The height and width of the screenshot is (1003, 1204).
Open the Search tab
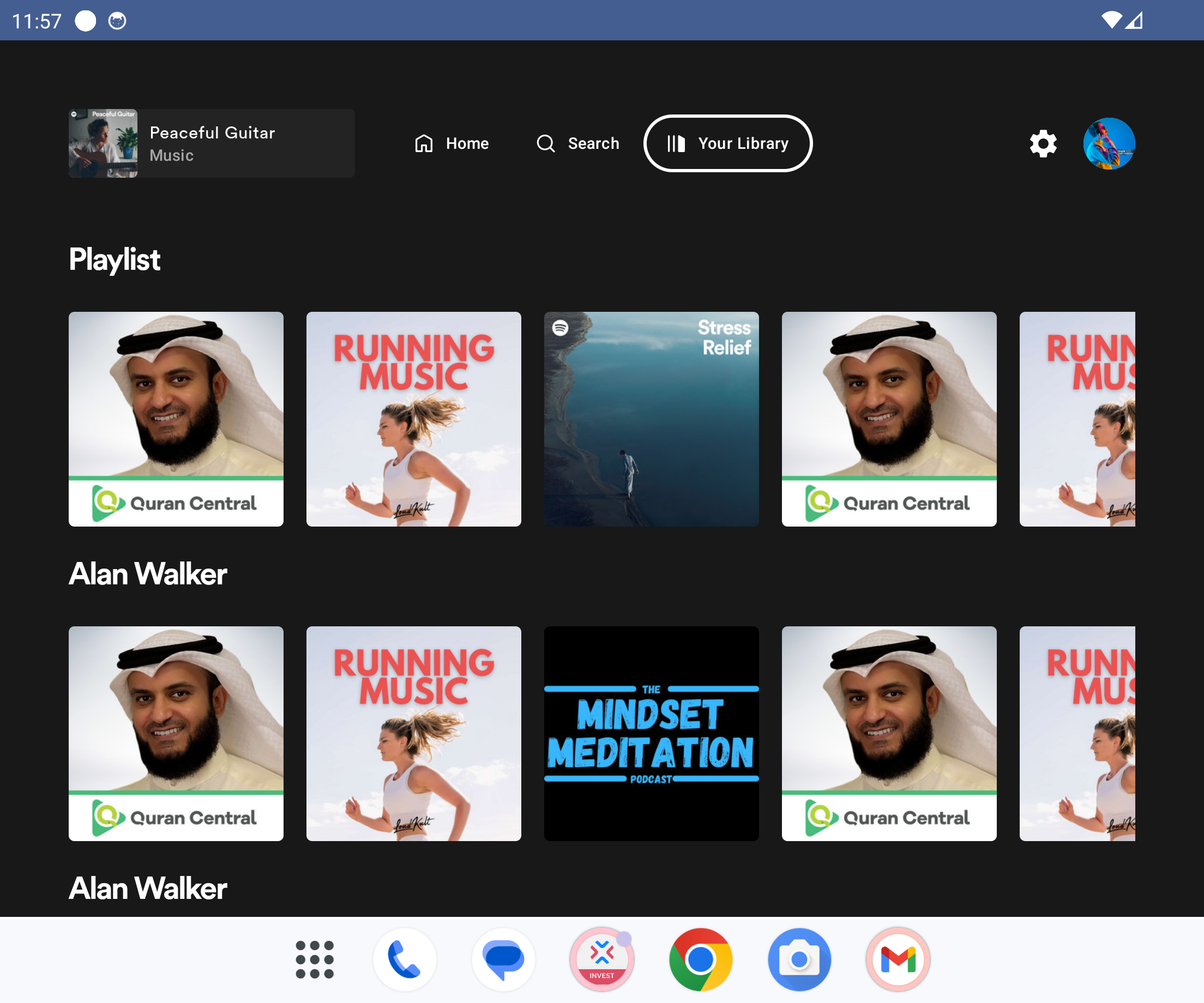(578, 143)
